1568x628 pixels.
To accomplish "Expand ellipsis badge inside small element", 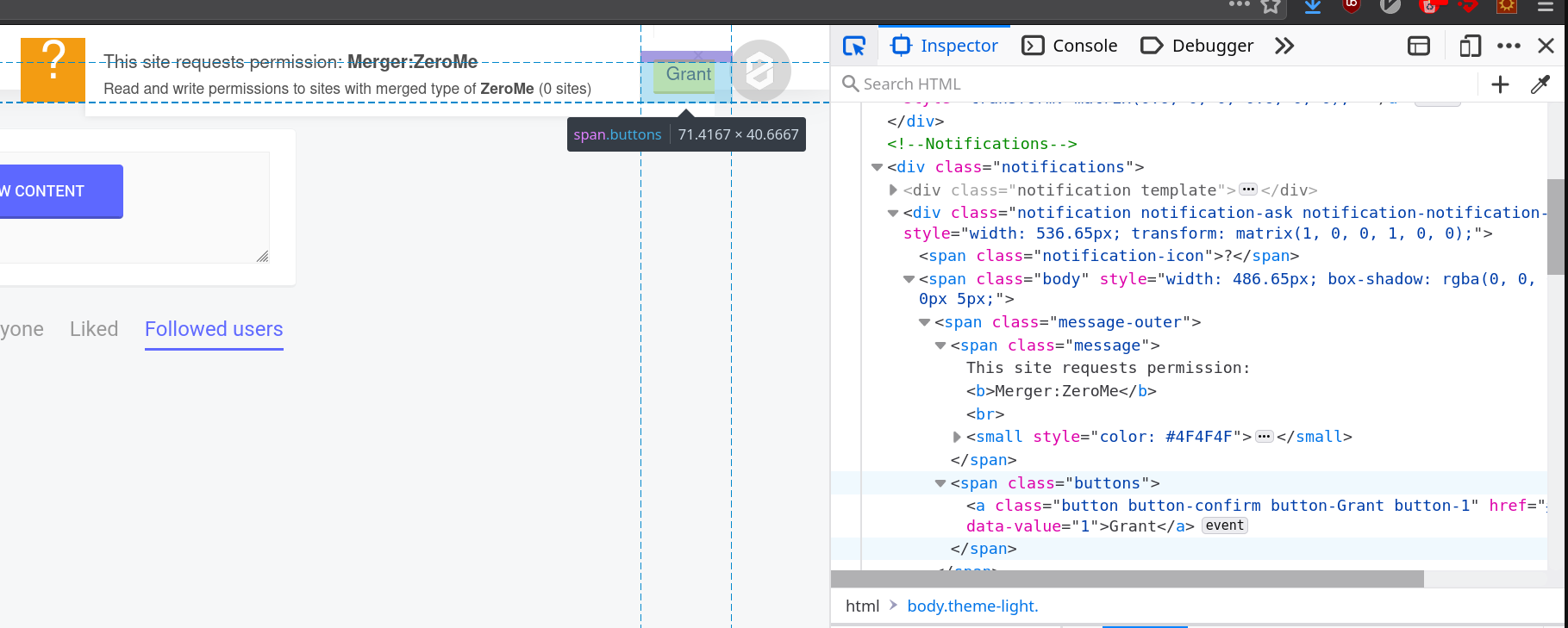I will tap(1264, 437).
